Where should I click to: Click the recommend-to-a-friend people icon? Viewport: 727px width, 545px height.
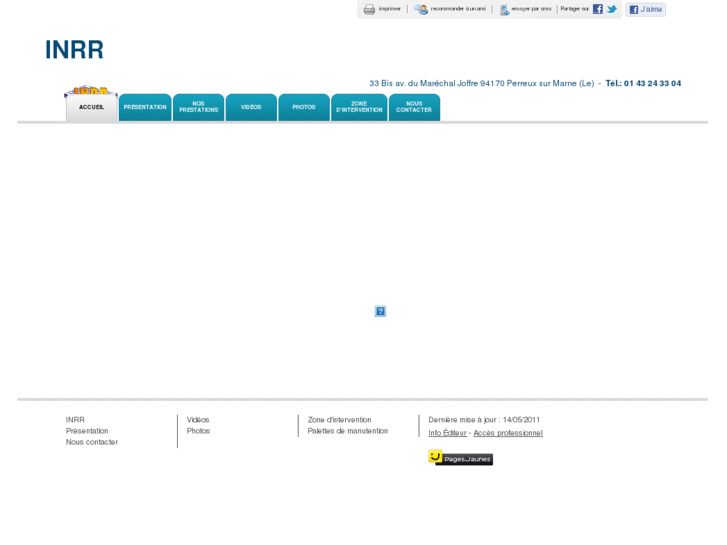[421, 9]
